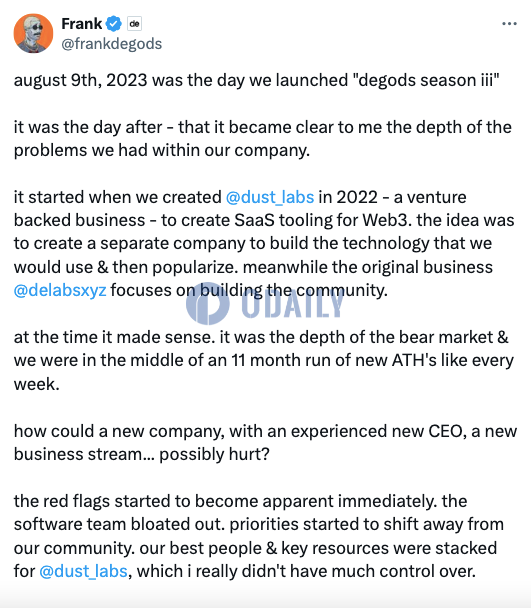The height and width of the screenshot is (608, 531).
Task: Click the paragraph starting "how could a new company"
Action: click(x=265, y=443)
